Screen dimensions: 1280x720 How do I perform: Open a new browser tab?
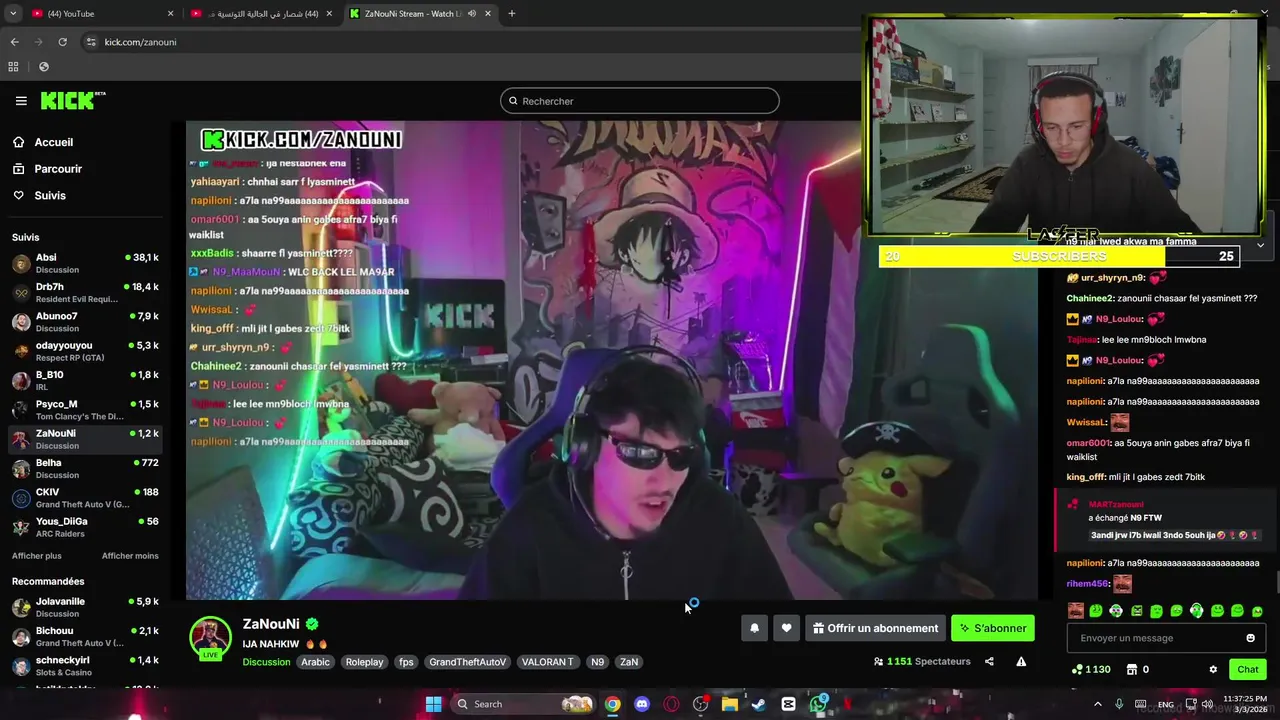(x=511, y=14)
